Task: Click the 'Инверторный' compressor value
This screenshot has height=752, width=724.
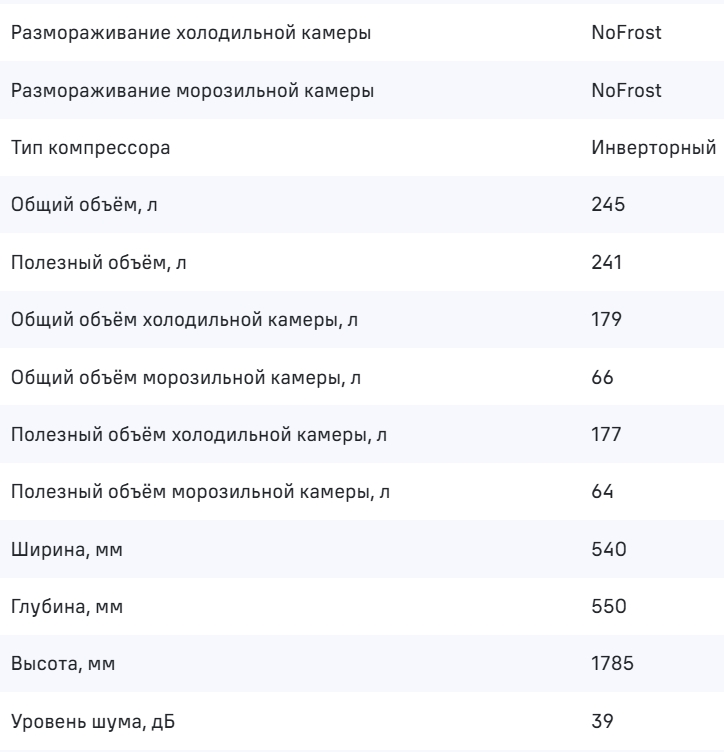Action: tap(654, 149)
